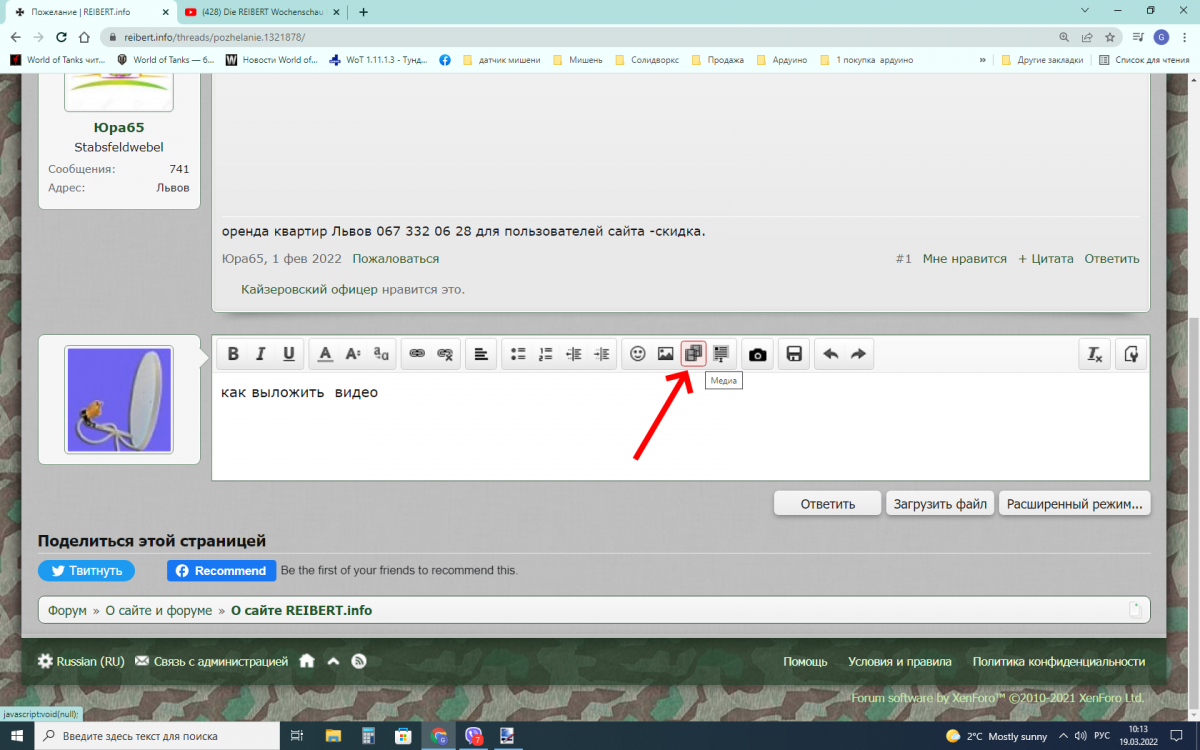This screenshot has width=1200, height=750.
Task: Click the Media insert icon
Action: coord(693,354)
